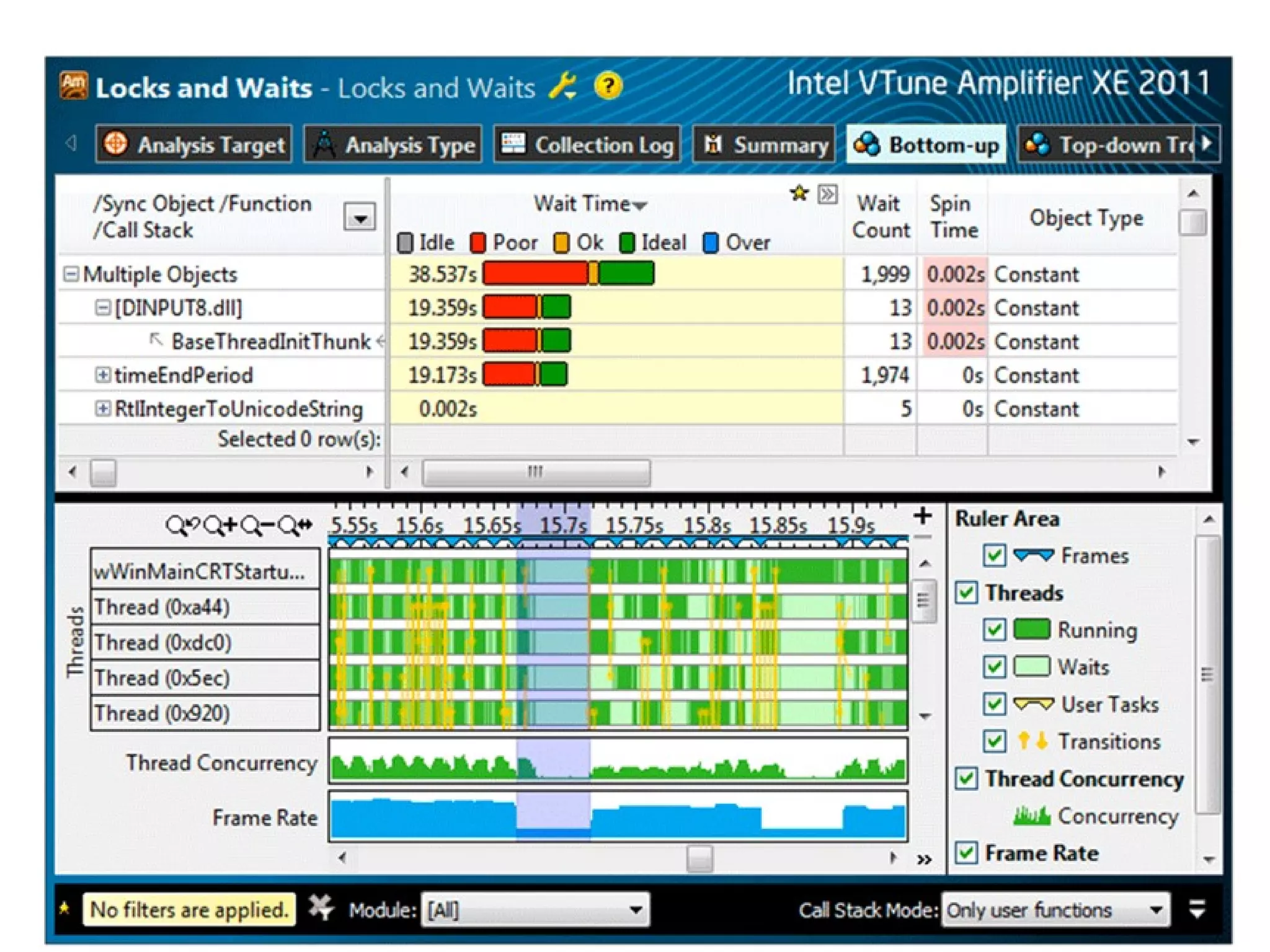Viewport: 1270px width, 952px height.
Task: Click the horizontal scrollbar thumb under Wait Time
Action: 536,472
